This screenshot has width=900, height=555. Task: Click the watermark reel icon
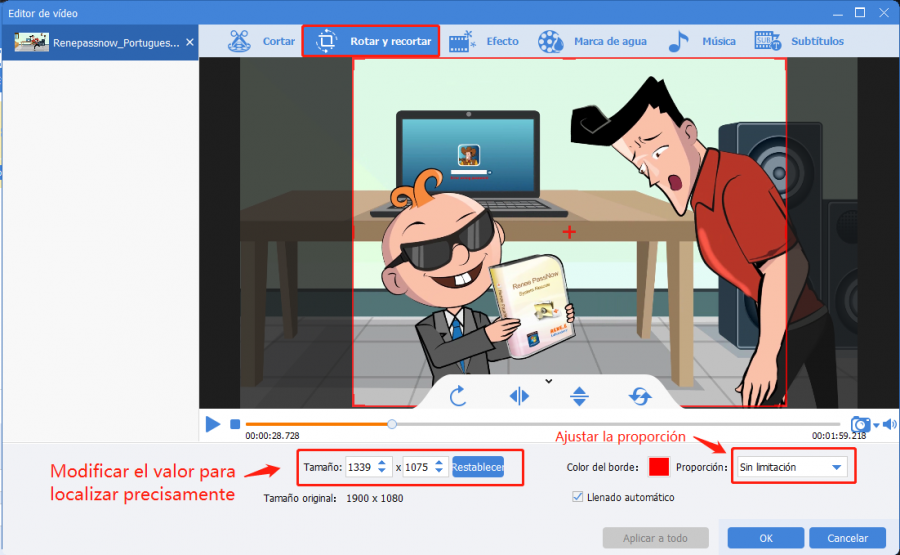tap(550, 41)
